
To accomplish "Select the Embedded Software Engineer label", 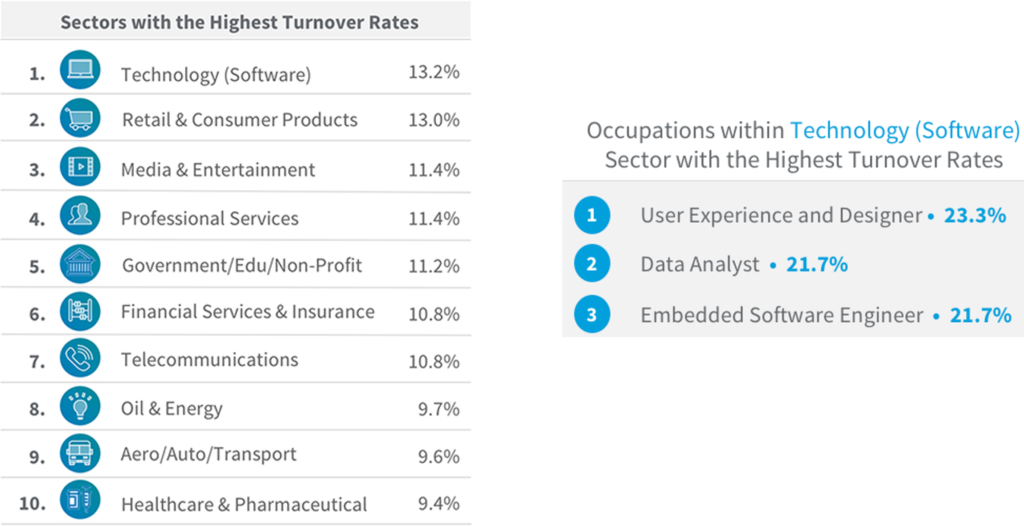I will click(x=781, y=316).
